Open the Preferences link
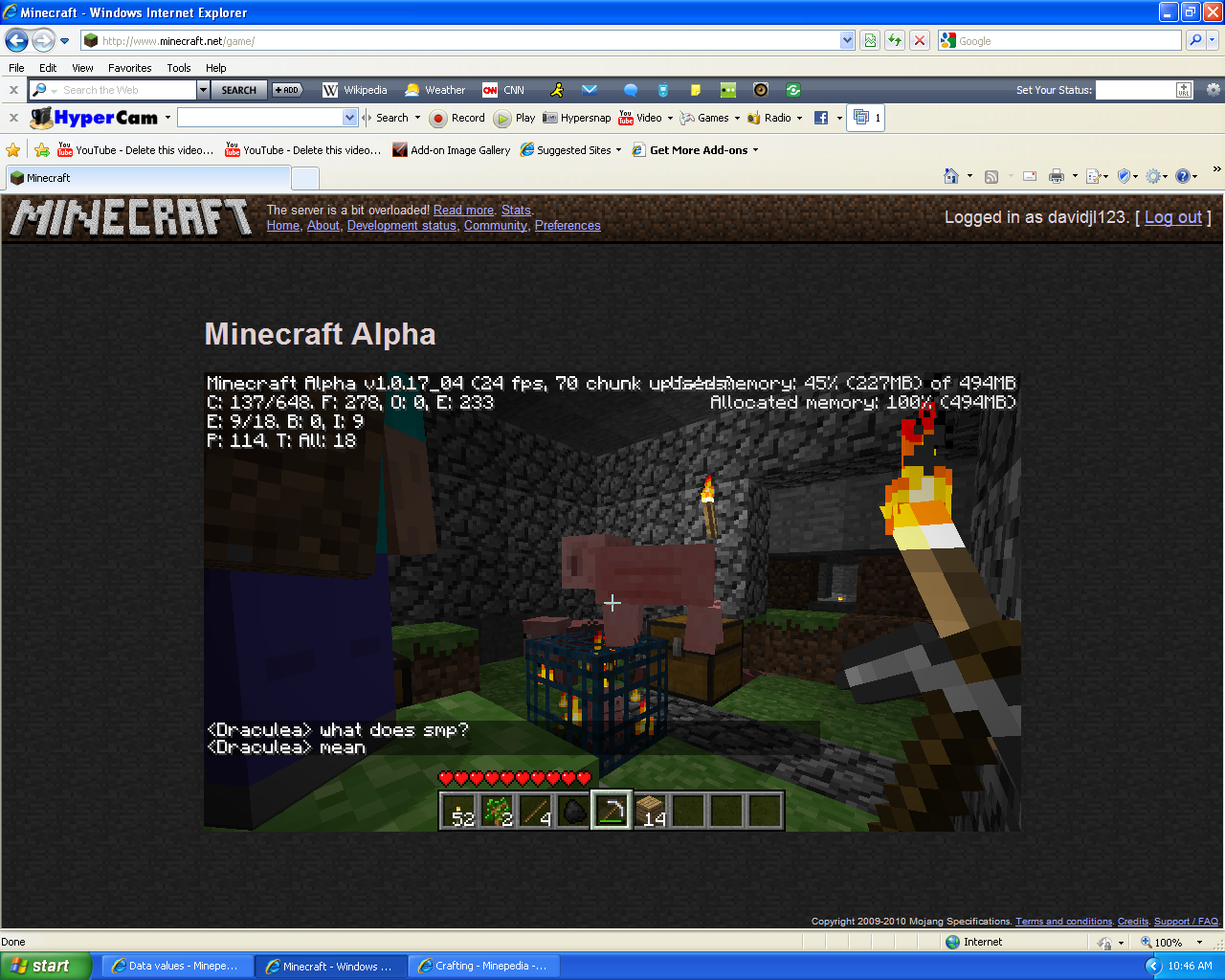This screenshot has width=1225, height=980. [x=568, y=226]
